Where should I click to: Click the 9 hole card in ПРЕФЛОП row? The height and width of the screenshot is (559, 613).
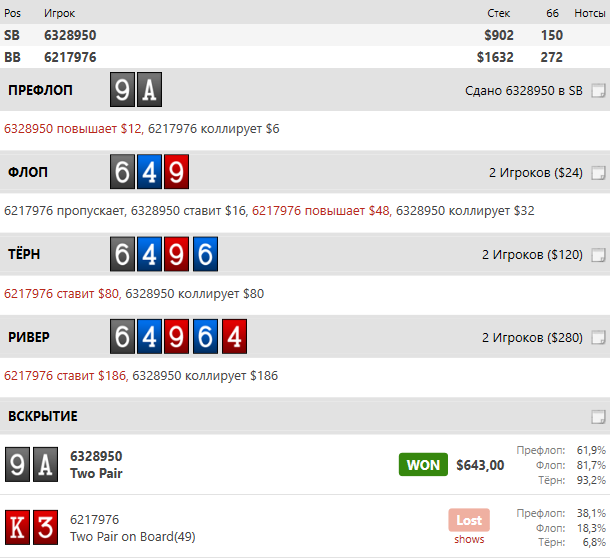tap(122, 90)
